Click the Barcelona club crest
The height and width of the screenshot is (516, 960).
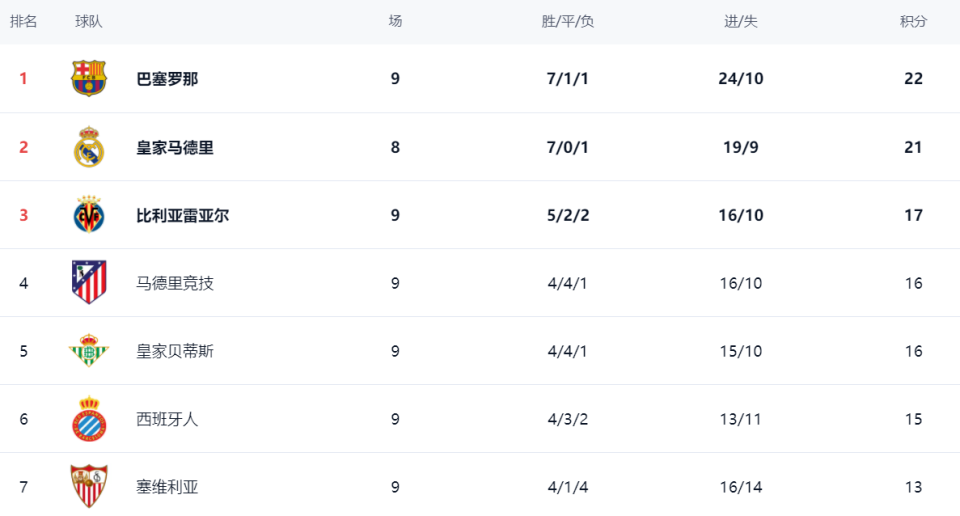click(89, 78)
